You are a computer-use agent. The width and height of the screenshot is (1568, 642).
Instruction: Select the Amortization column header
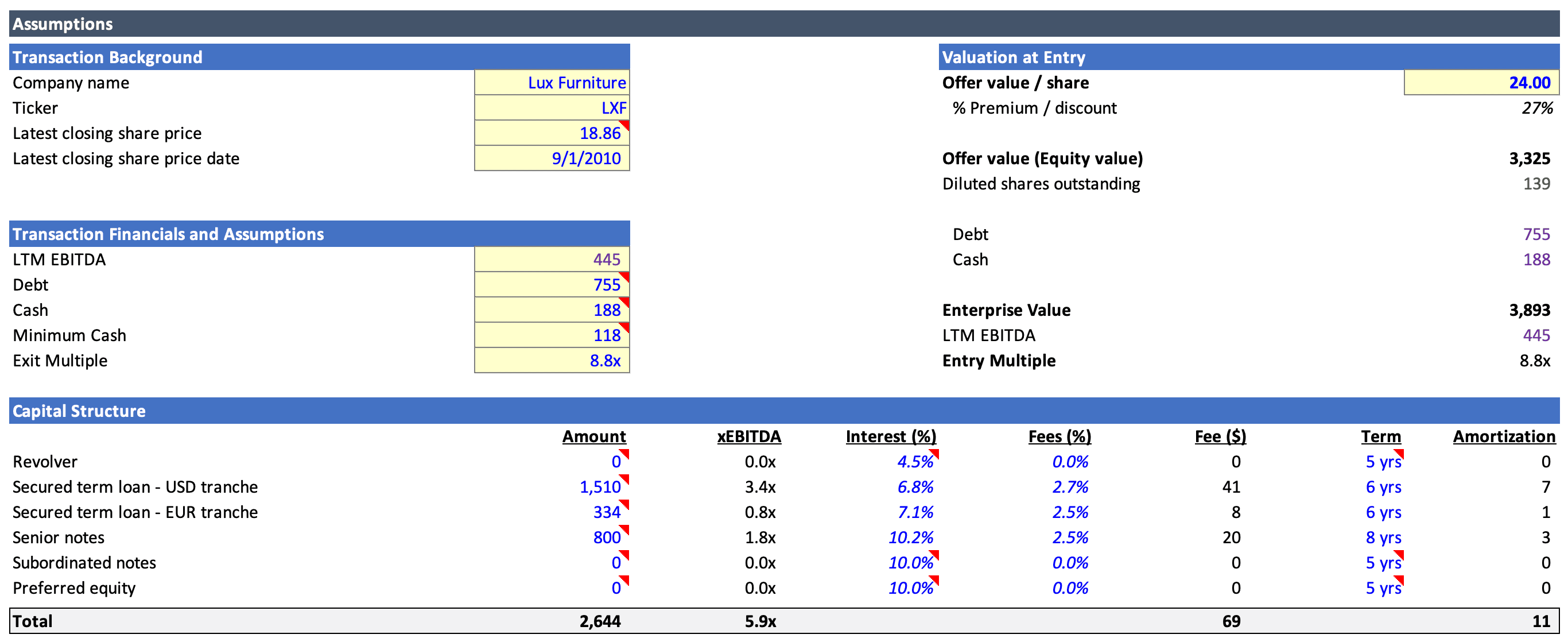coord(1503,437)
